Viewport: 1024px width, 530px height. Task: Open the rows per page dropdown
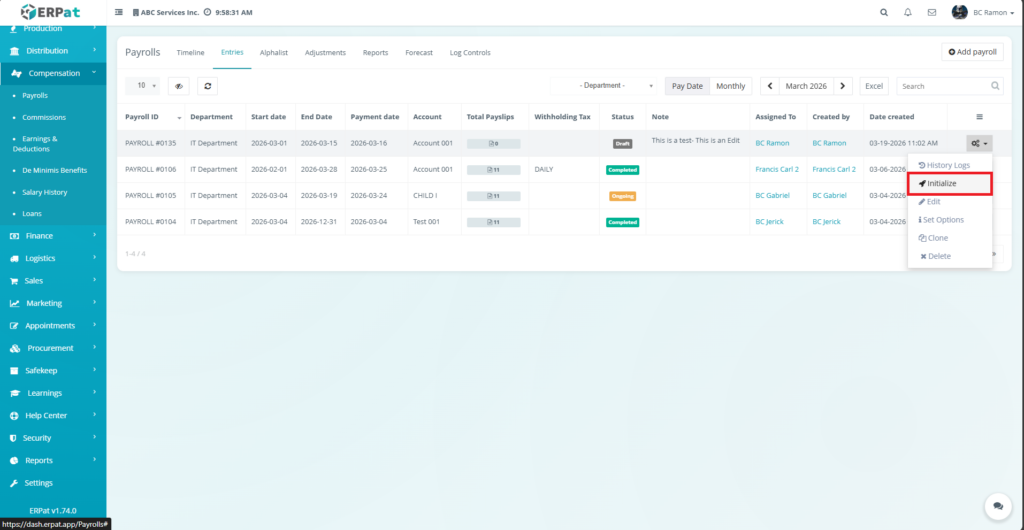[x=146, y=86]
